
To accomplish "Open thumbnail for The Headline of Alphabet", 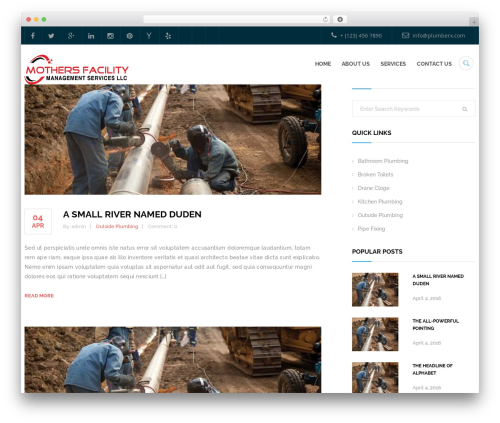I will [x=375, y=377].
